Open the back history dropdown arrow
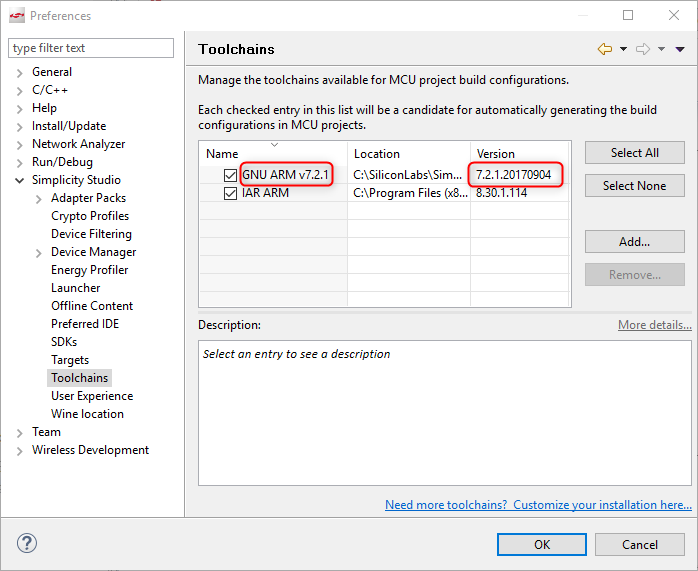This screenshot has width=698, height=571. pos(624,49)
